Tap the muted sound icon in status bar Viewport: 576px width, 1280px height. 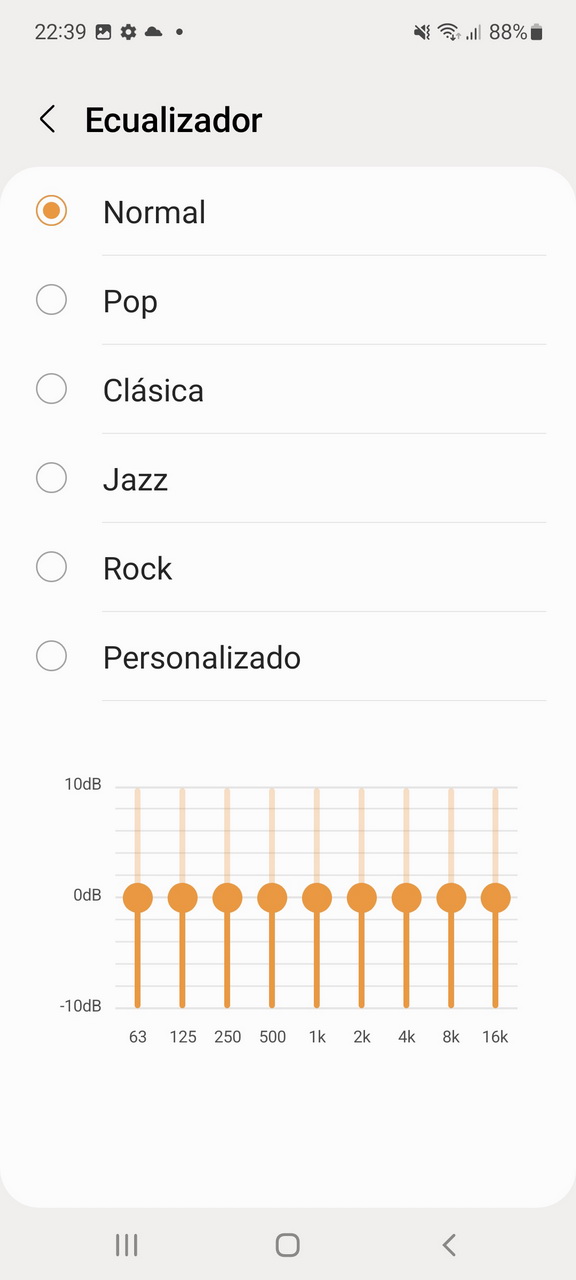[x=422, y=32]
